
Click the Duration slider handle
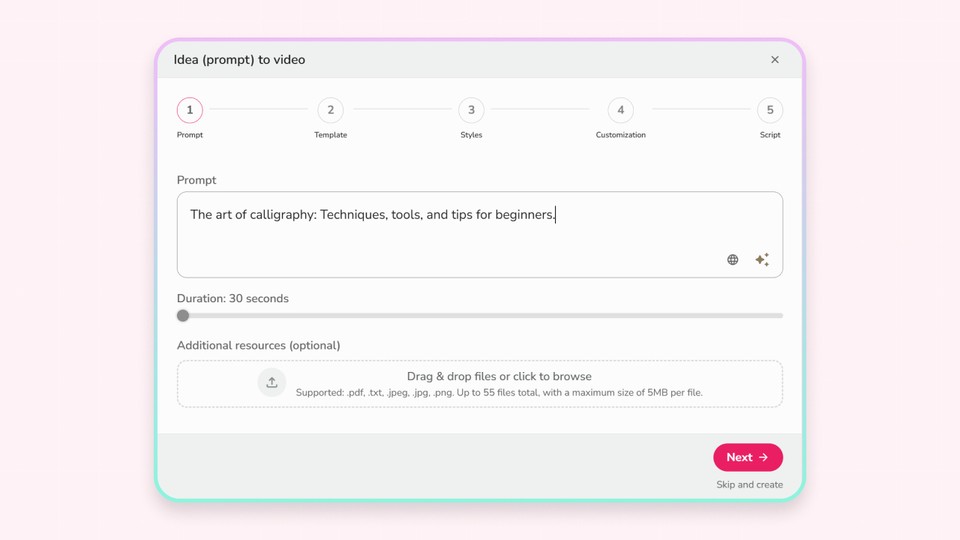[183, 316]
